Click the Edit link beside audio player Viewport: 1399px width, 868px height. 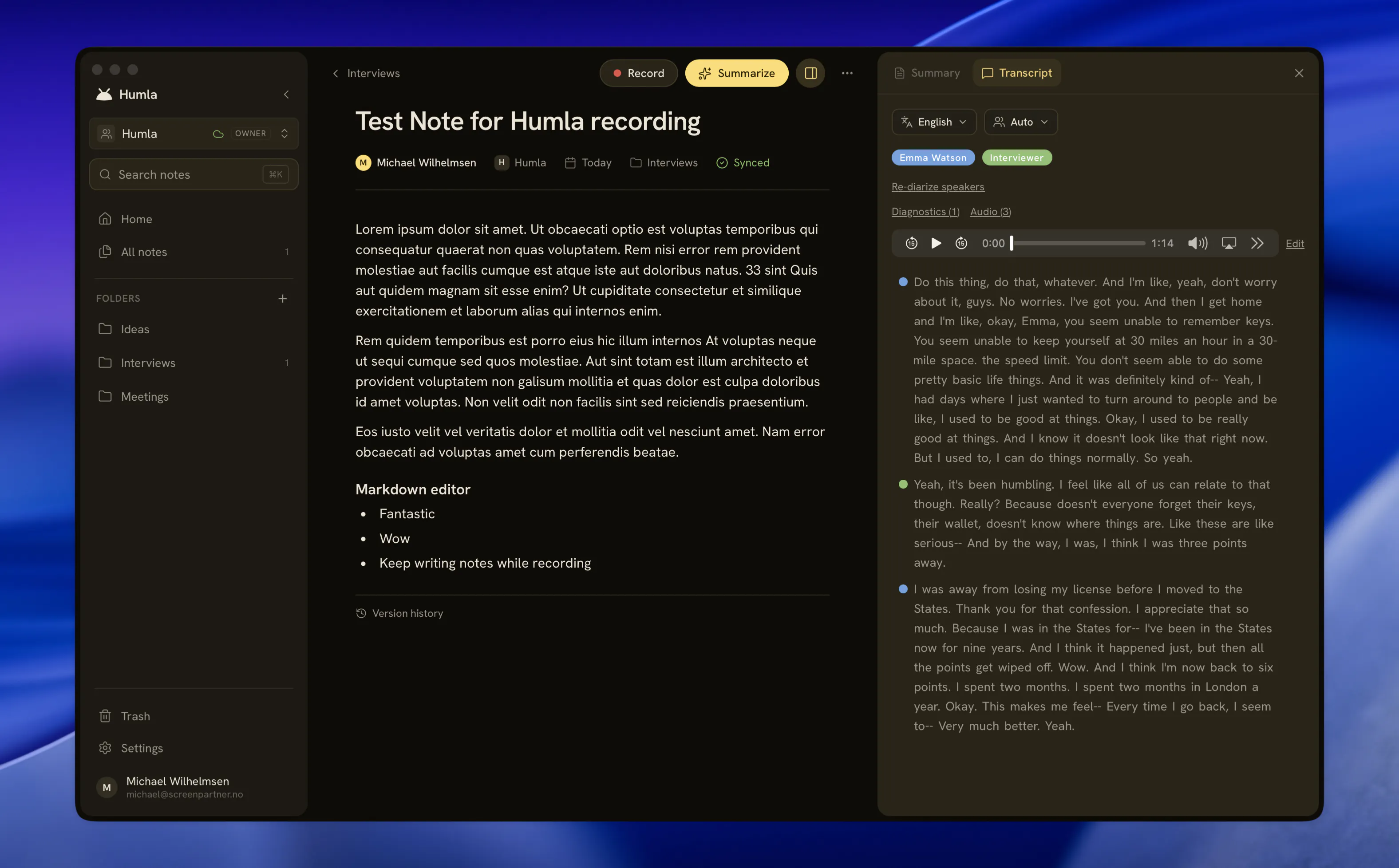pos(1295,244)
